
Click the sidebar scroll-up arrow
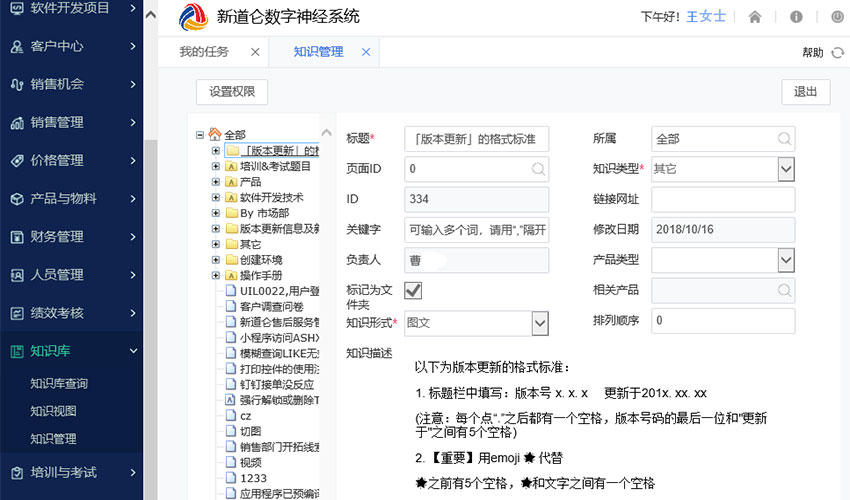pos(151,15)
